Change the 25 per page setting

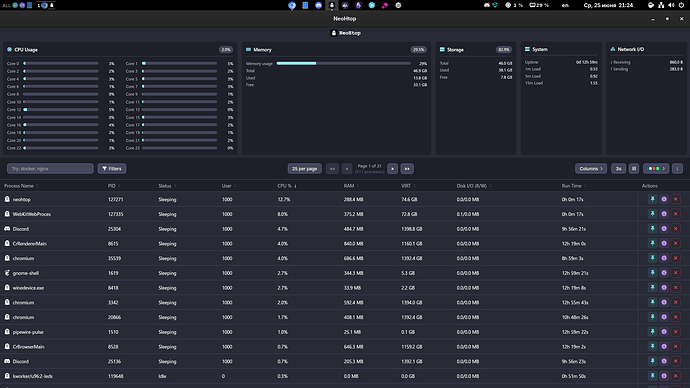(x=305, y=168)
